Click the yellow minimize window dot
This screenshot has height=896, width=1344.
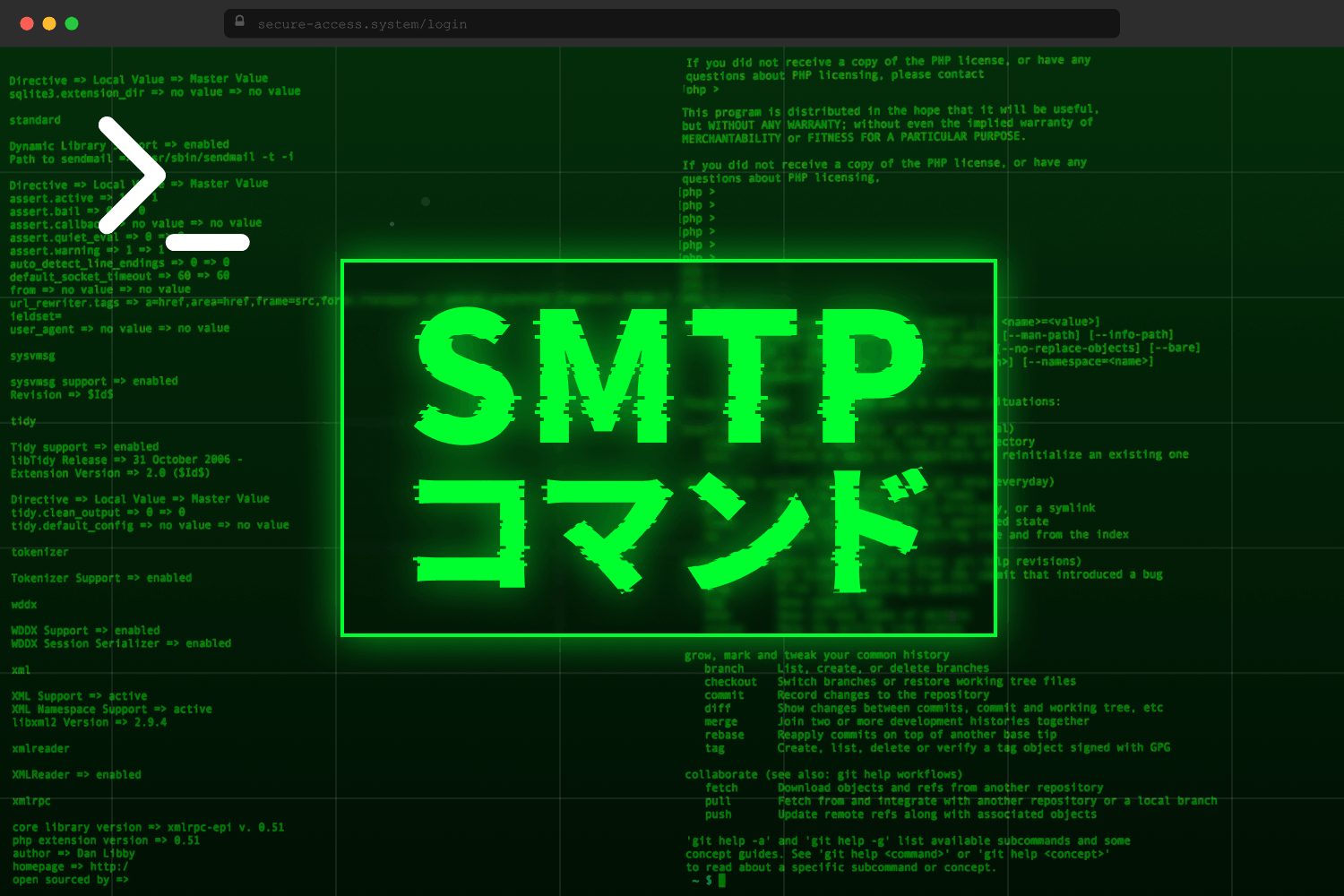tap(49, 24)
